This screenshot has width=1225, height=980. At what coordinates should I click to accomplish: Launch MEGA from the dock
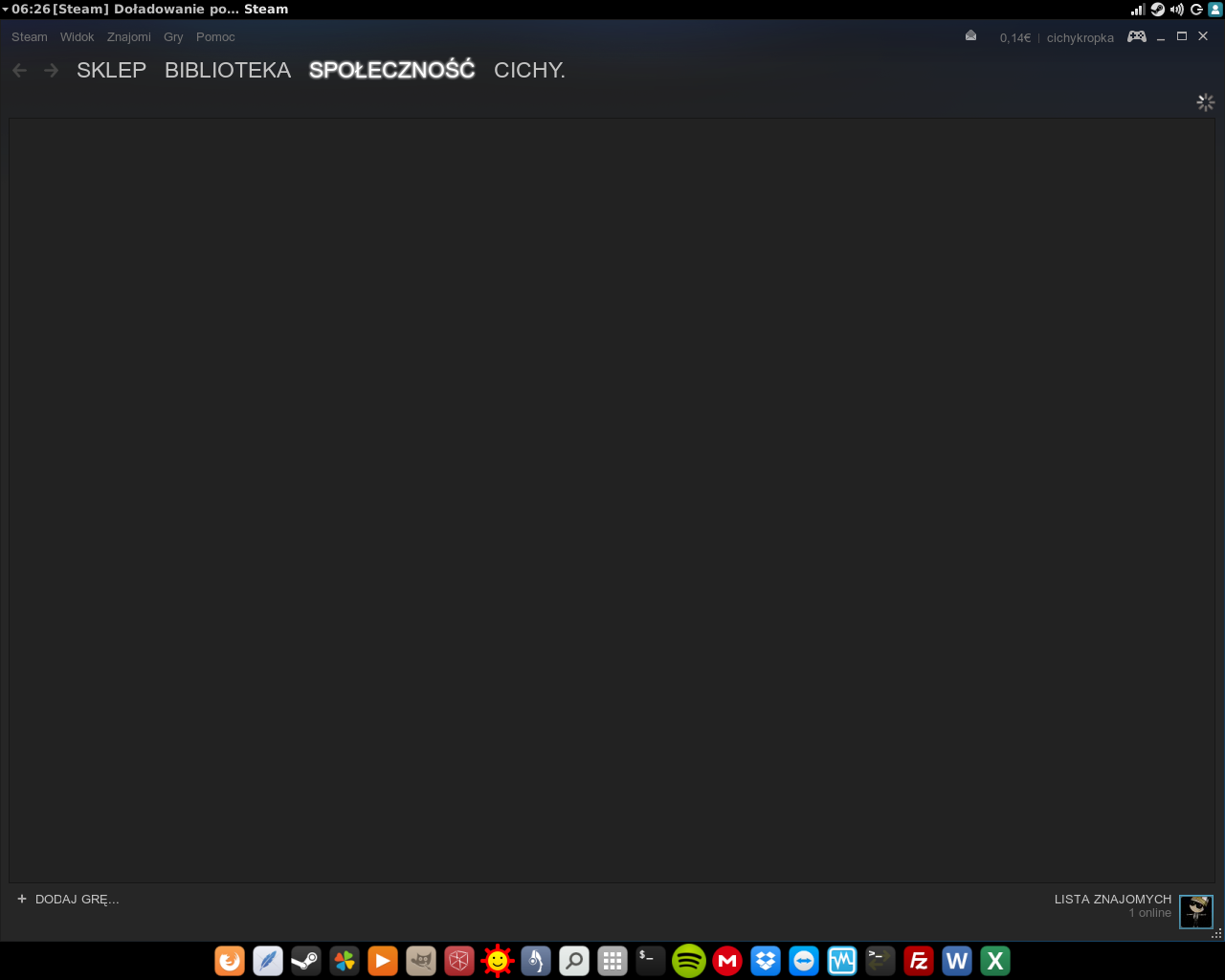click(727, 960)
